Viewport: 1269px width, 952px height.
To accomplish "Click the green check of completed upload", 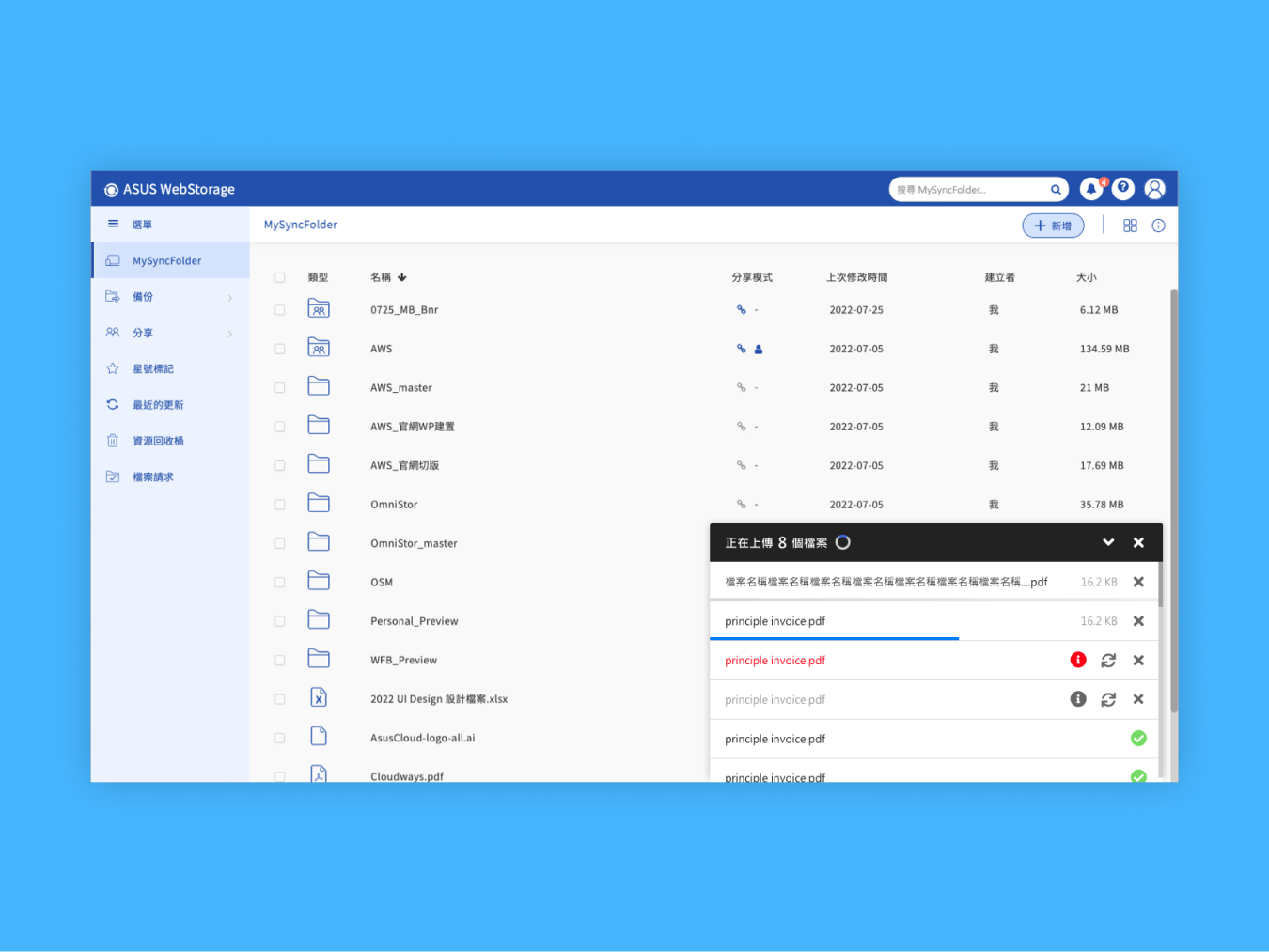I will click(1138, 739).
